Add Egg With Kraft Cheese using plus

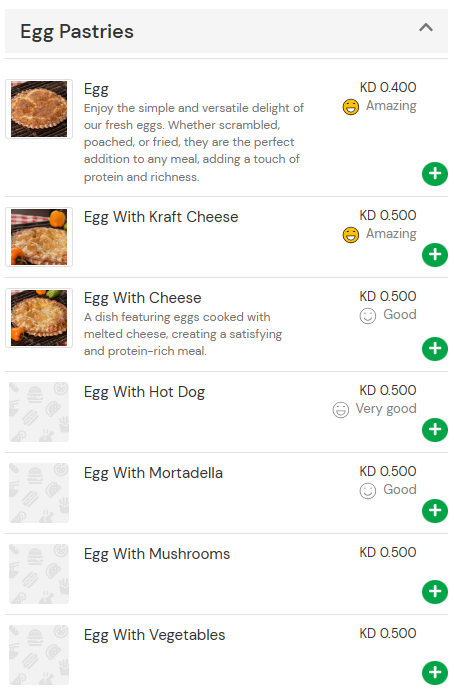[434, 254]
